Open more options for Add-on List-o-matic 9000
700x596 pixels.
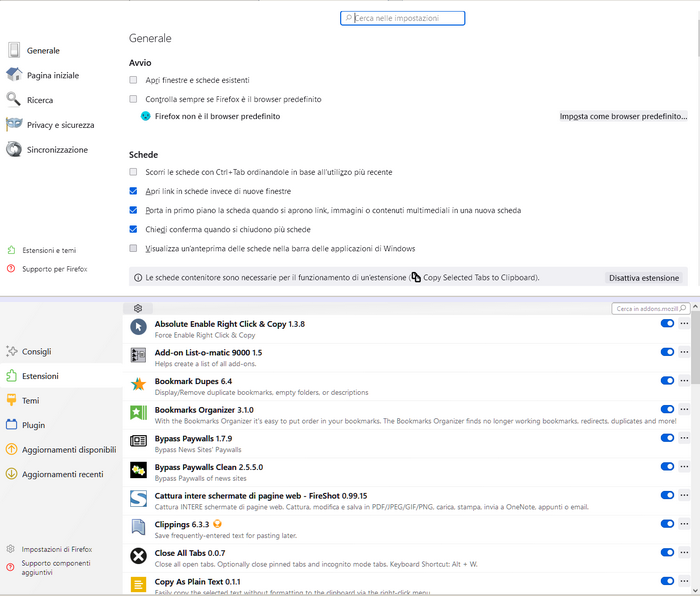pos(684,352)
